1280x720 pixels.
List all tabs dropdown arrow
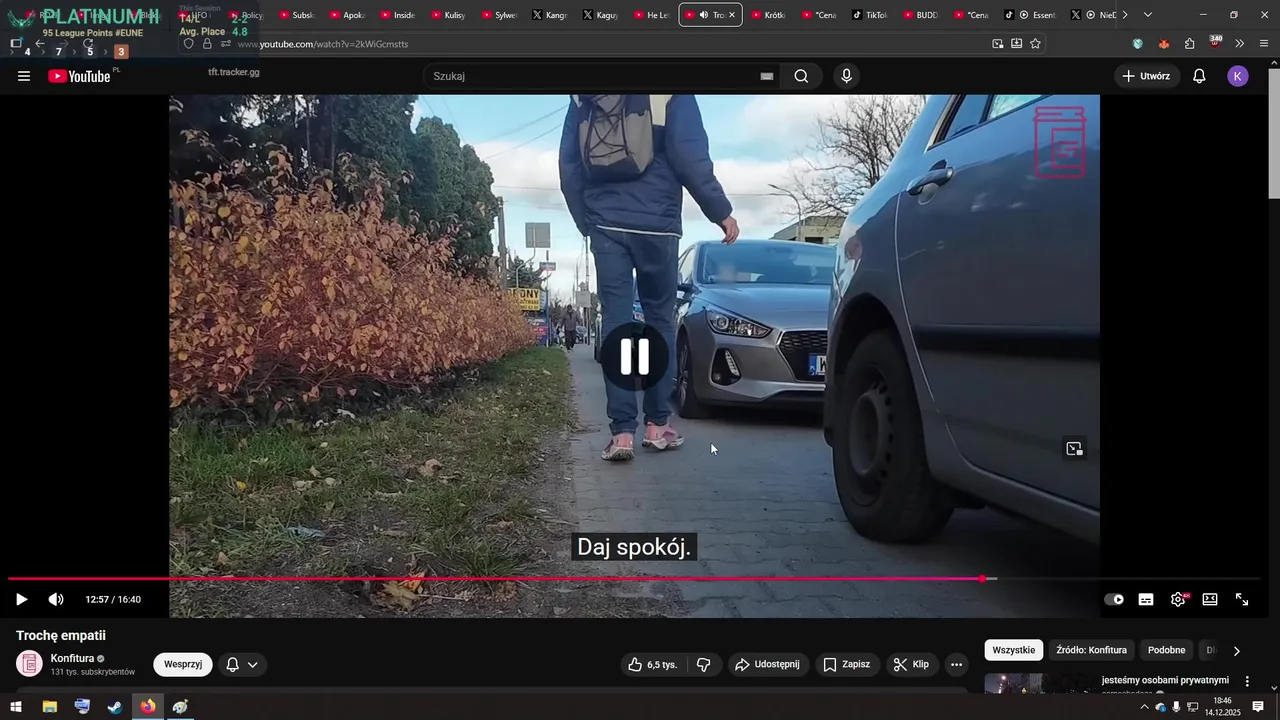click(x=1147, y=15)
